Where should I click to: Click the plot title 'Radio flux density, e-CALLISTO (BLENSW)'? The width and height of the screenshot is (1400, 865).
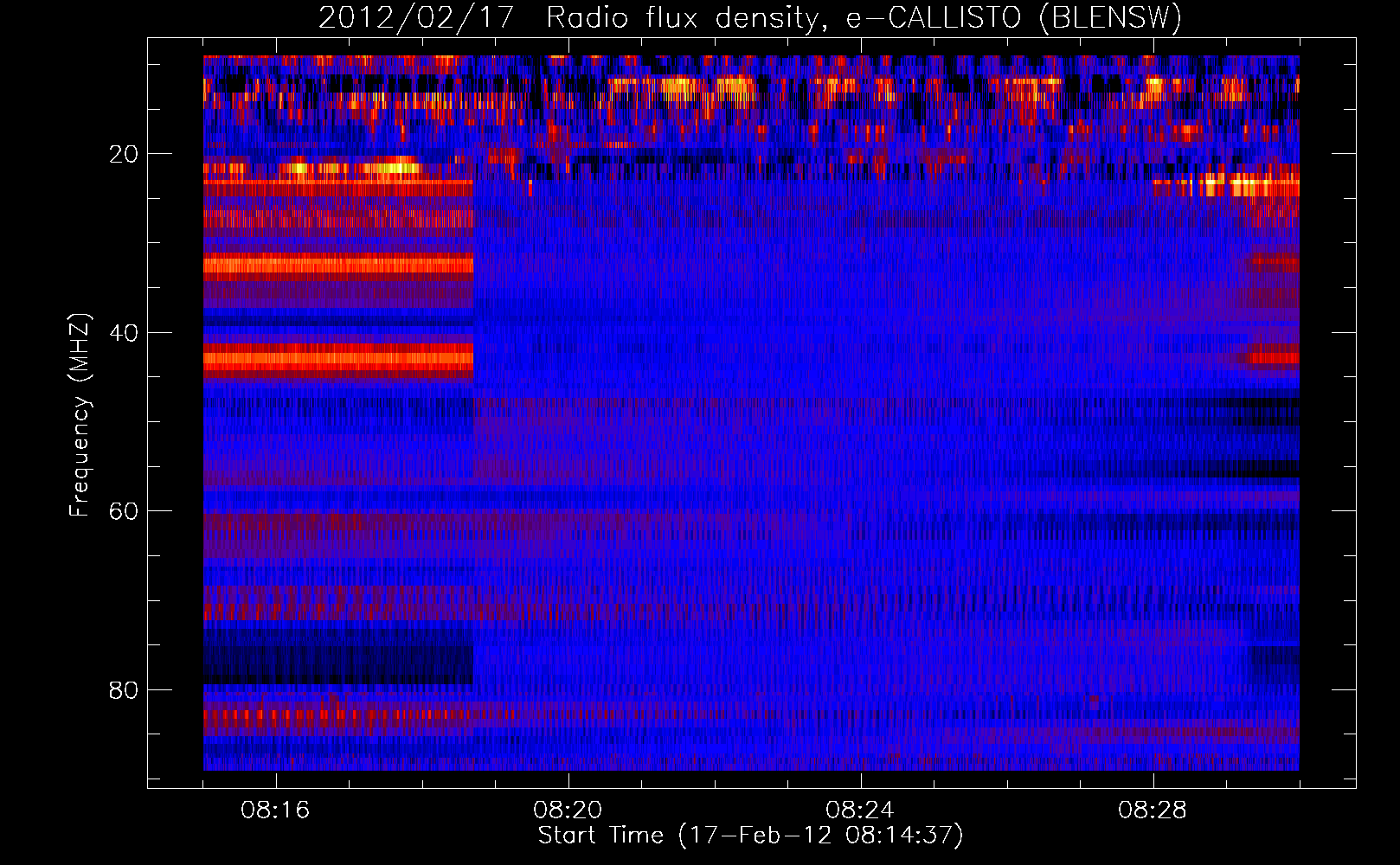pyautogui.click(x=864, y=17)
